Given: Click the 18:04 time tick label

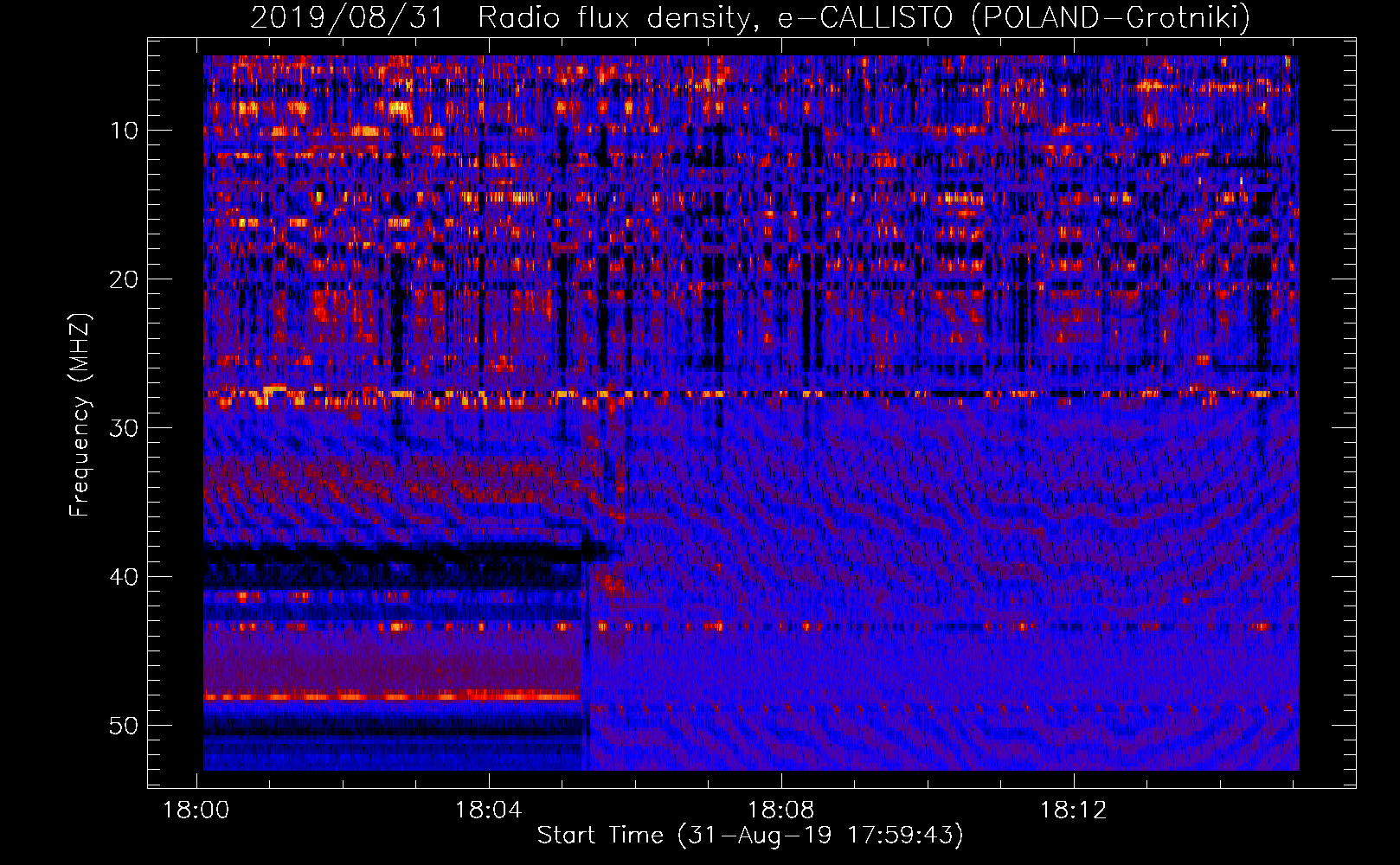Looking at the screenshot, I should point(489,811).
